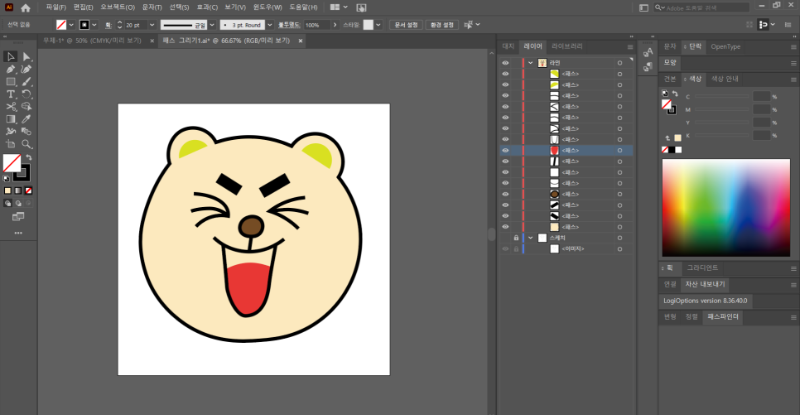Screen dimensions: 800x415
Task: Select the Shape Builder tool
Action: (x=27, y=107)
